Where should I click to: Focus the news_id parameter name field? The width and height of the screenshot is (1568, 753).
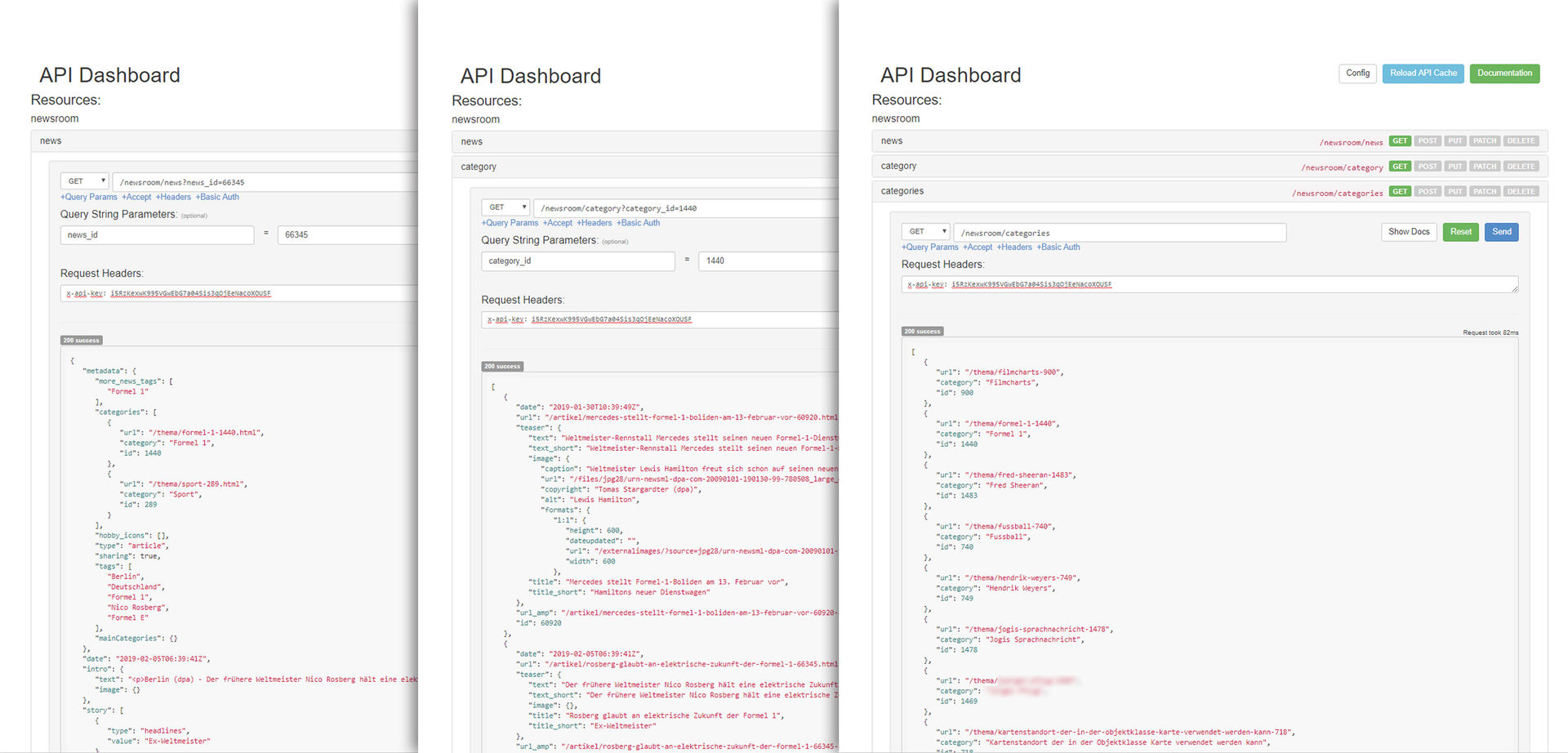coord(157,235)
